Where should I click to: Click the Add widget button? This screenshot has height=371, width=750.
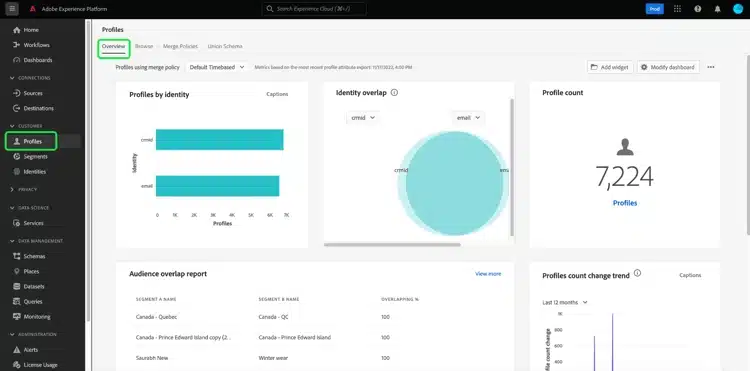pos(610,67)
